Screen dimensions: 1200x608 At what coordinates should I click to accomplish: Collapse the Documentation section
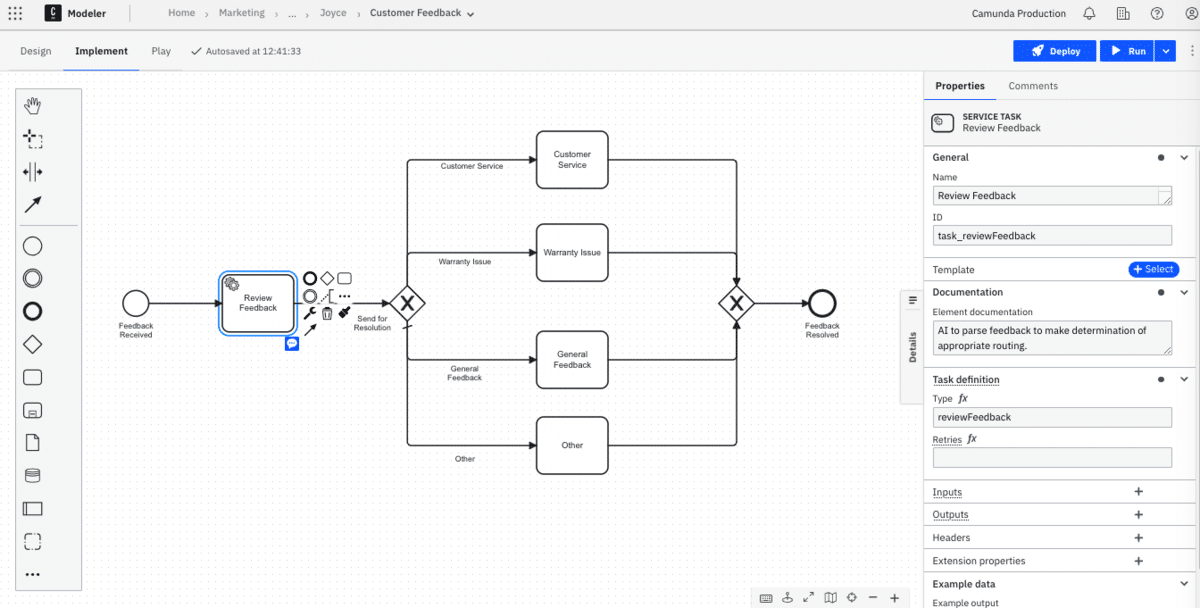(x=1184, y=292)
